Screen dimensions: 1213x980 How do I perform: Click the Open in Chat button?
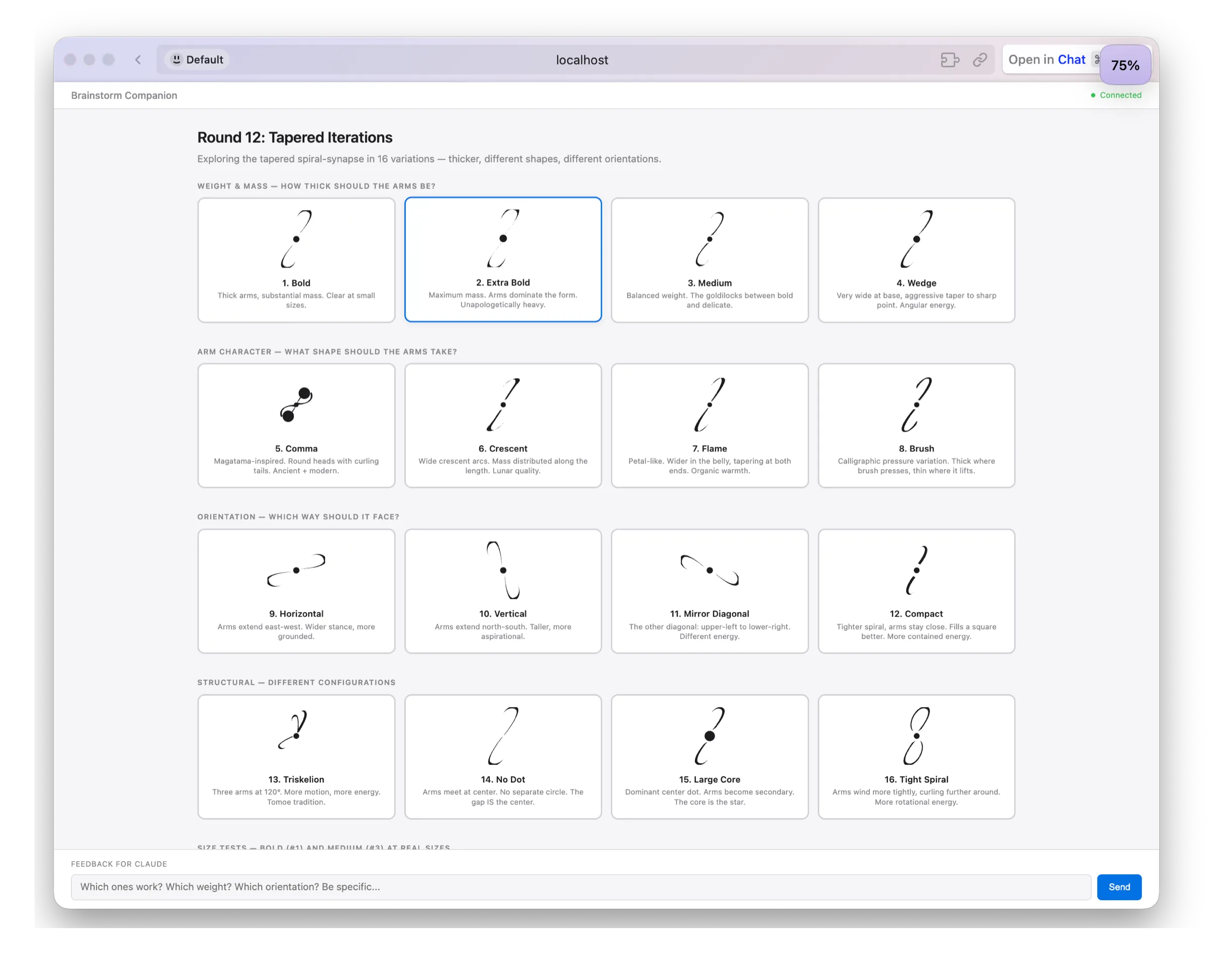[1047, 60]
